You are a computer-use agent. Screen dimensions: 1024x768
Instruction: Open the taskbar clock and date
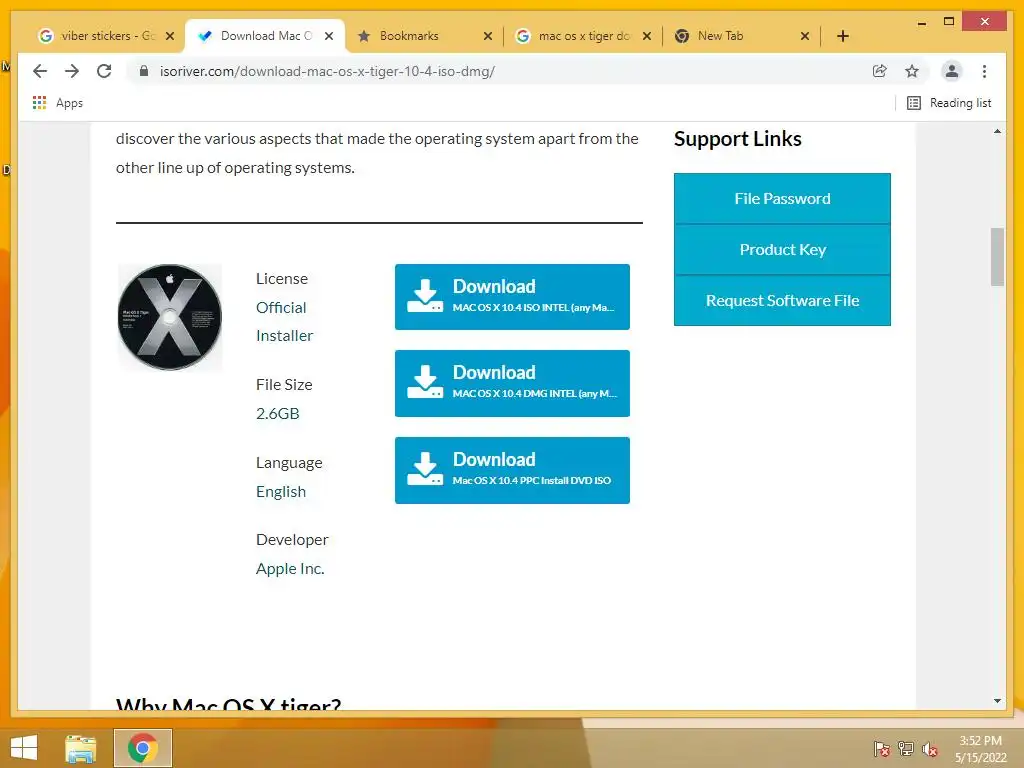pos(980,749)
